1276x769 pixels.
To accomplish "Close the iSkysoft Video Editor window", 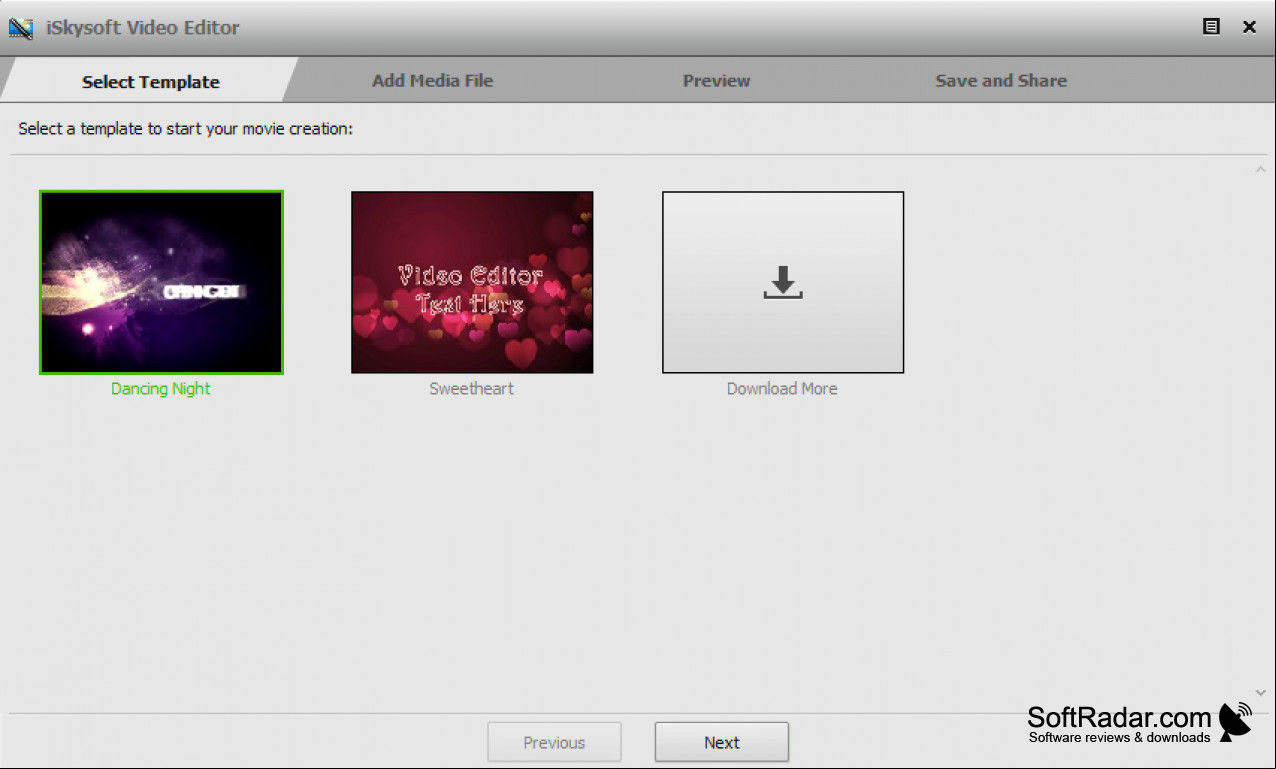I will click(1249, 27).
